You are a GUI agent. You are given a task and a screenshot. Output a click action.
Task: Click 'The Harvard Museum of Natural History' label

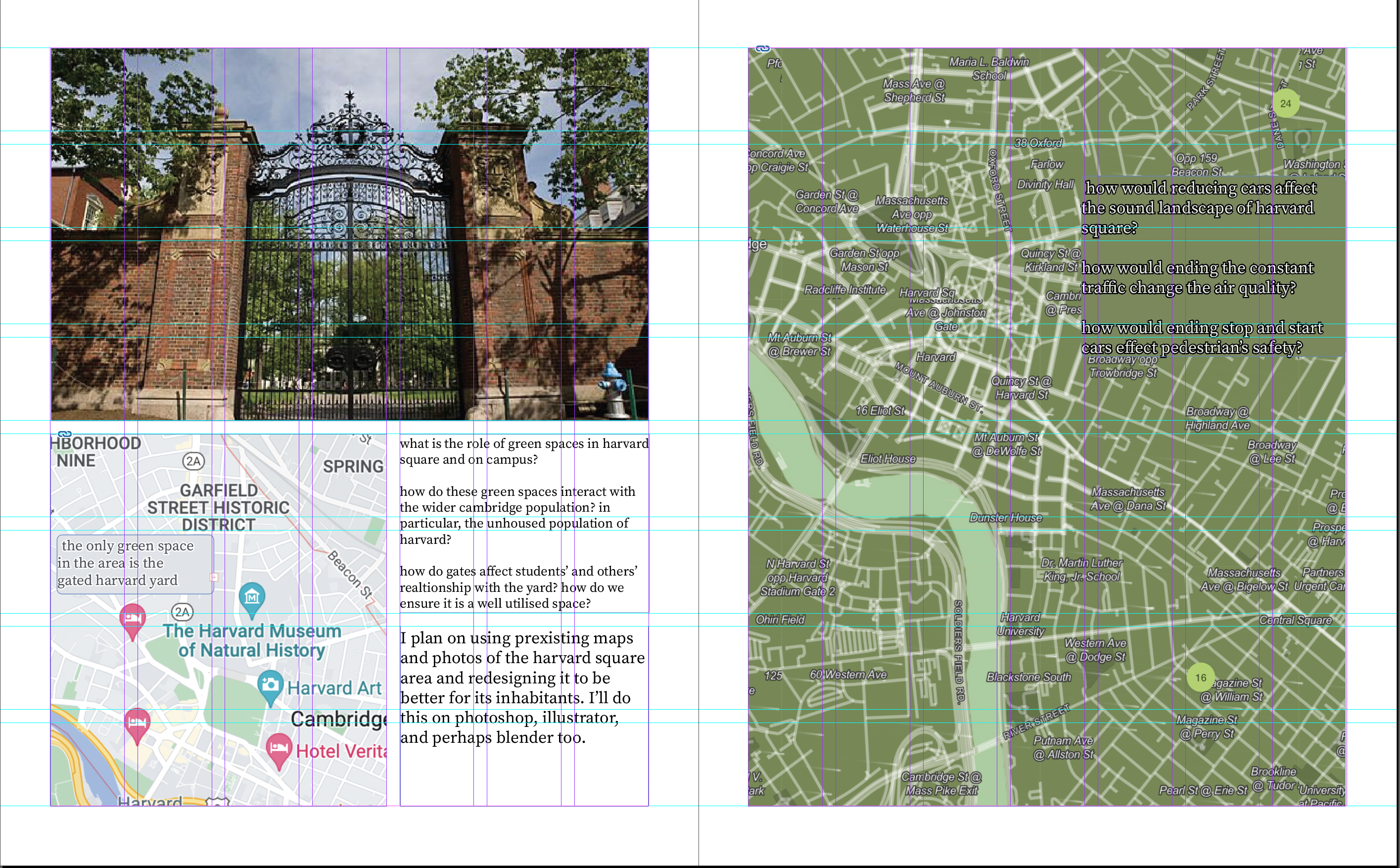(x=252, y=640)
